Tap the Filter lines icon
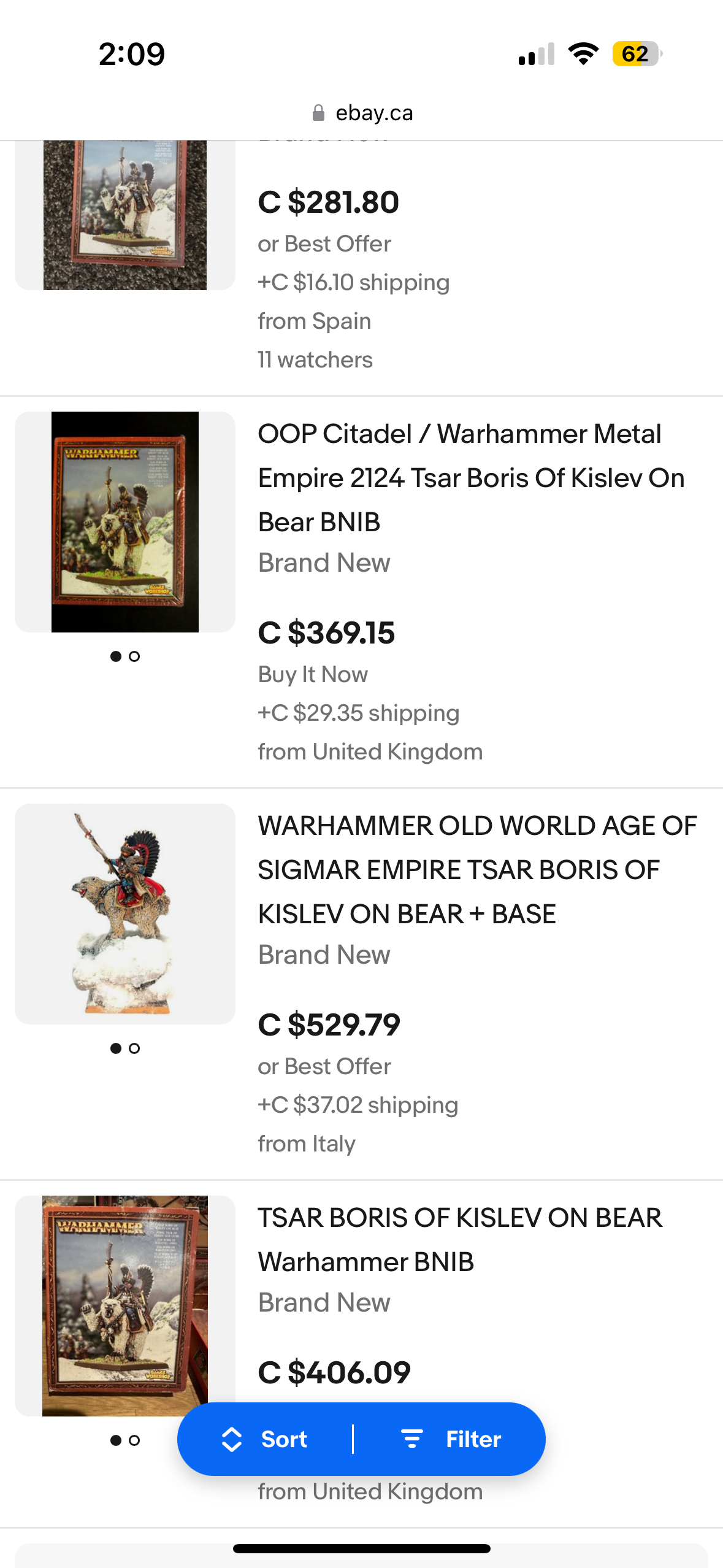Screen dimensions: 723x1568 [411, 1439]
